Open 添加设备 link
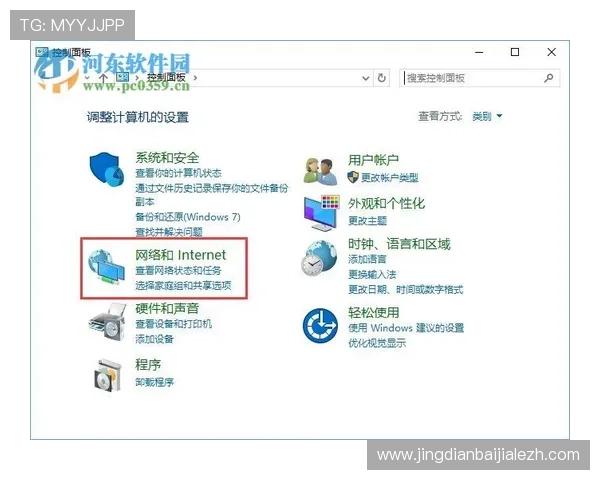 pos(154,339)
